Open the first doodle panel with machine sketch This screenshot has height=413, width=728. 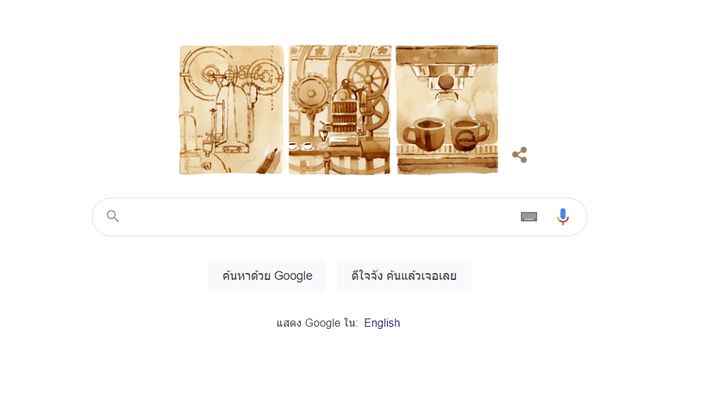231,110
